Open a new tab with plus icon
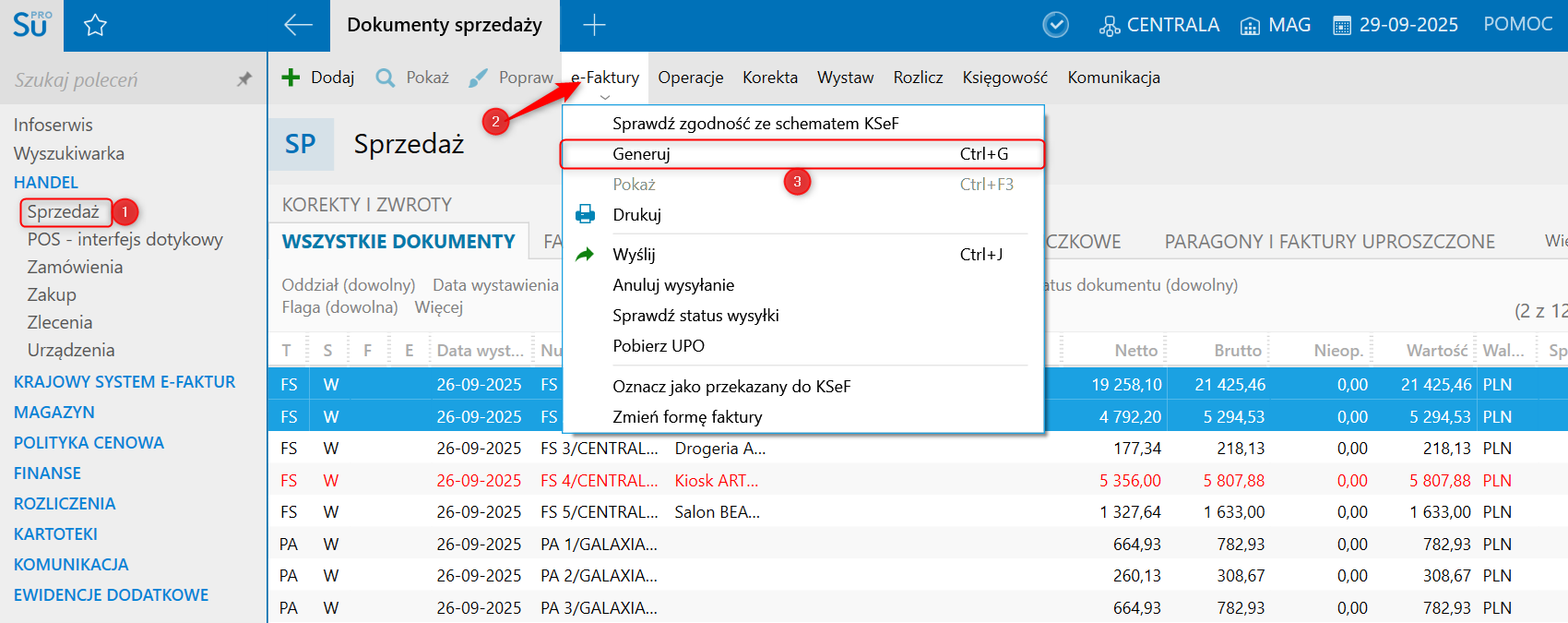Screen dimensions: 1568x623 (x=594, y=25)
